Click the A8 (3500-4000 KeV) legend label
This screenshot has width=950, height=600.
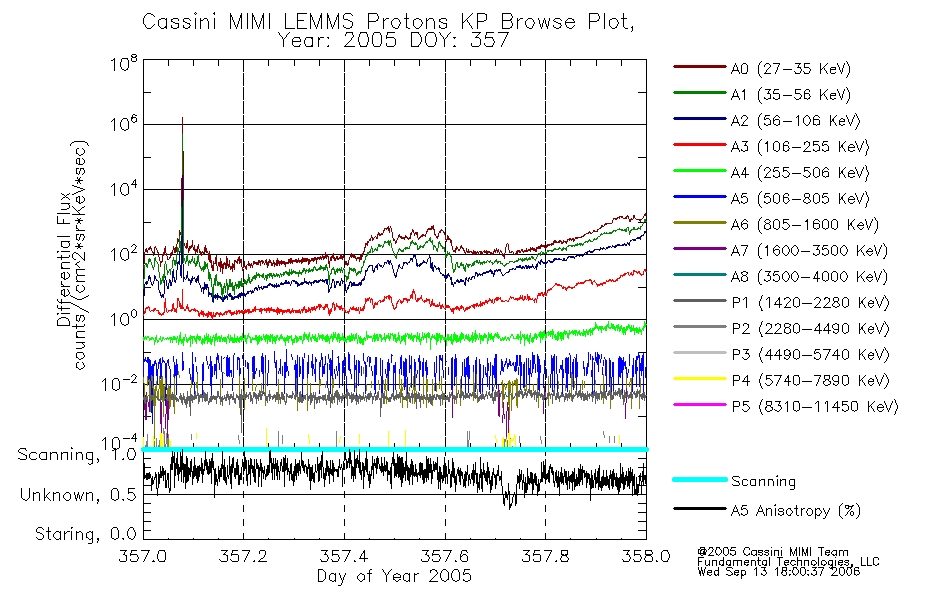pyautogui.click(x=809, y=277)
